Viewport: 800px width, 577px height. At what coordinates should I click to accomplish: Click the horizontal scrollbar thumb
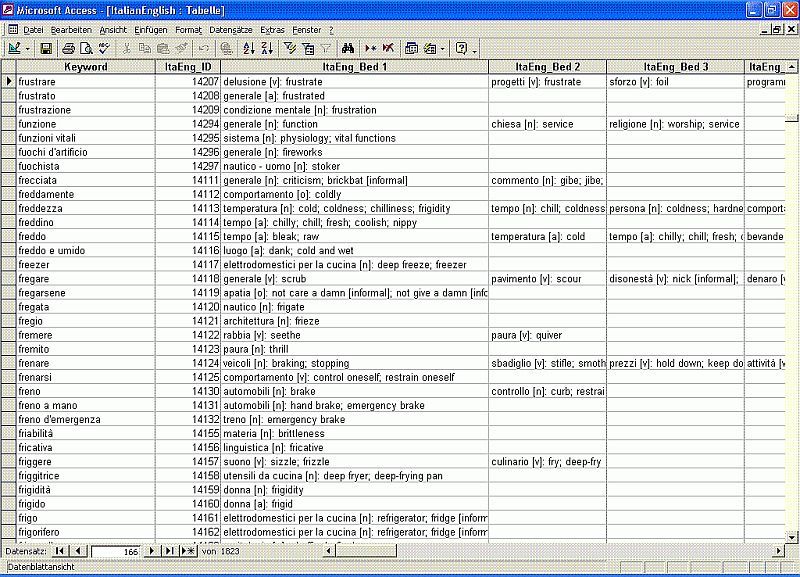(365, 551)
